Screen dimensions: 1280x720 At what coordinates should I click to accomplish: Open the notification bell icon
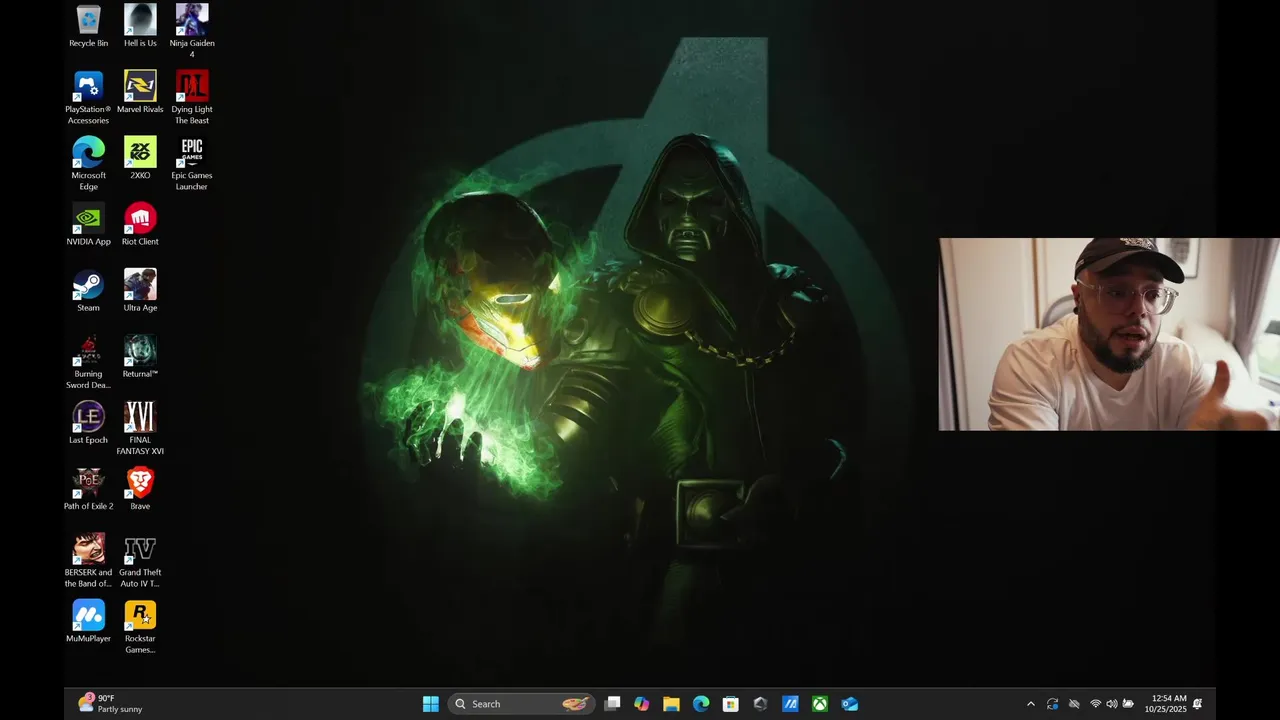(1198, 704)
